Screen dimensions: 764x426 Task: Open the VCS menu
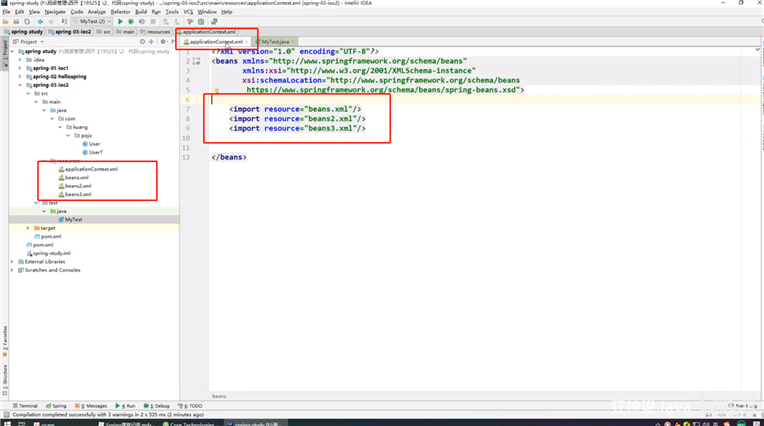pyautogui.click(x=188, y=12)
